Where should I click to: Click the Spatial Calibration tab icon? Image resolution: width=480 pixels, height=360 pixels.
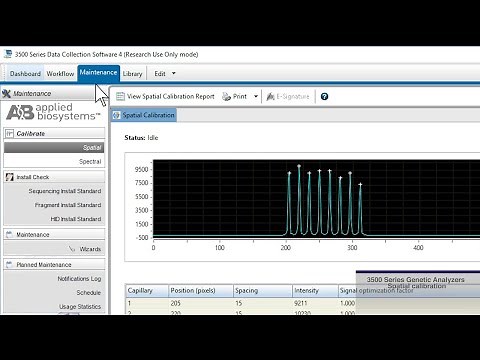pyautogui.click(x=116, y=115)
